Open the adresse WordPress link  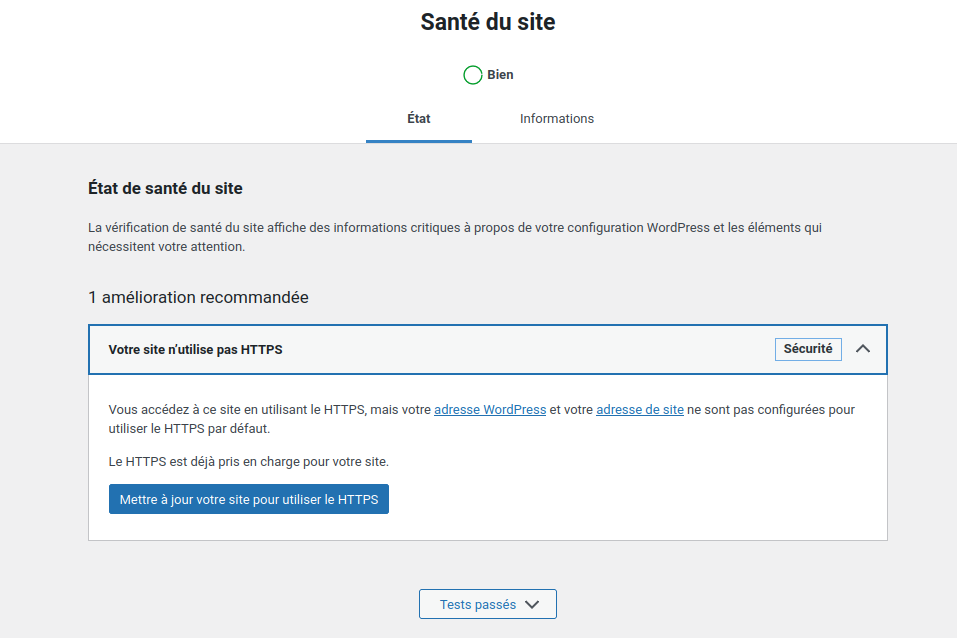[490, 410]
